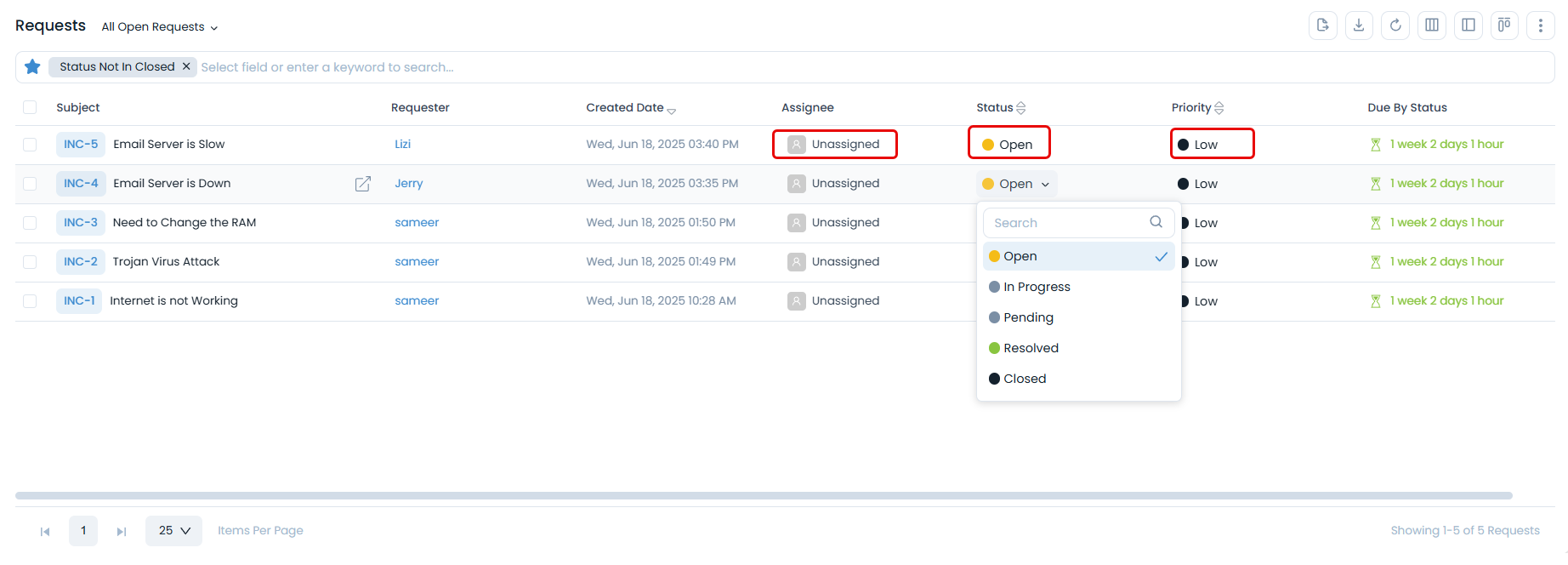Viewport: 1568px width, 565px height.
Task: Click the hourglass icon in INC-5 row
Action: coord(1376,145)
